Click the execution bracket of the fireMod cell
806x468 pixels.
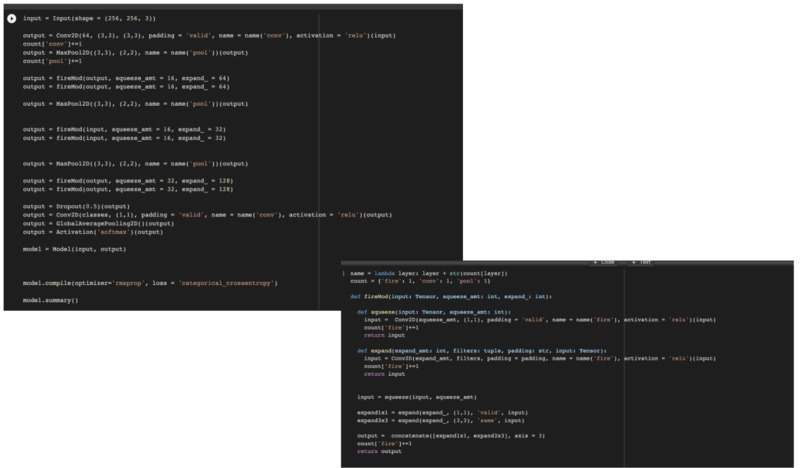(x=343, y=274)
